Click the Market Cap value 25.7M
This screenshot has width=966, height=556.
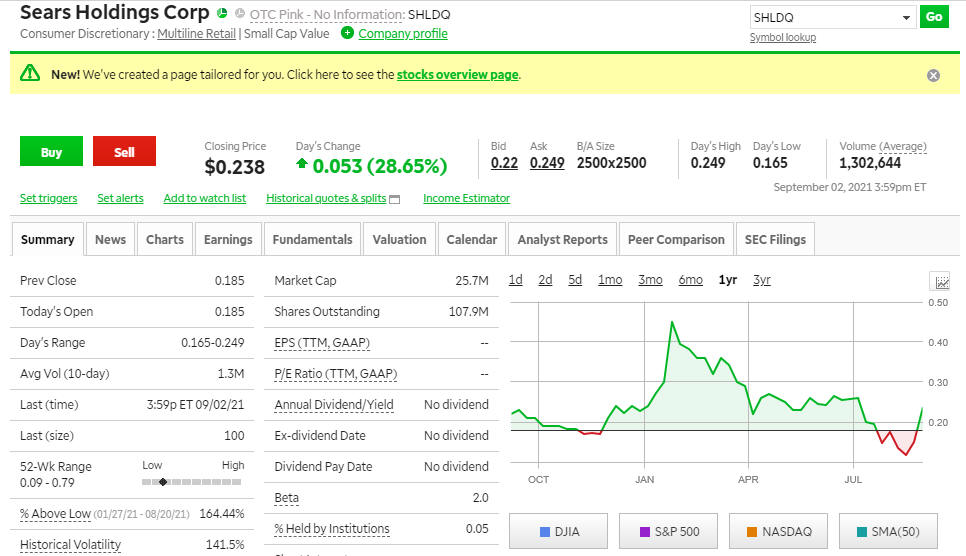(472, 280)
